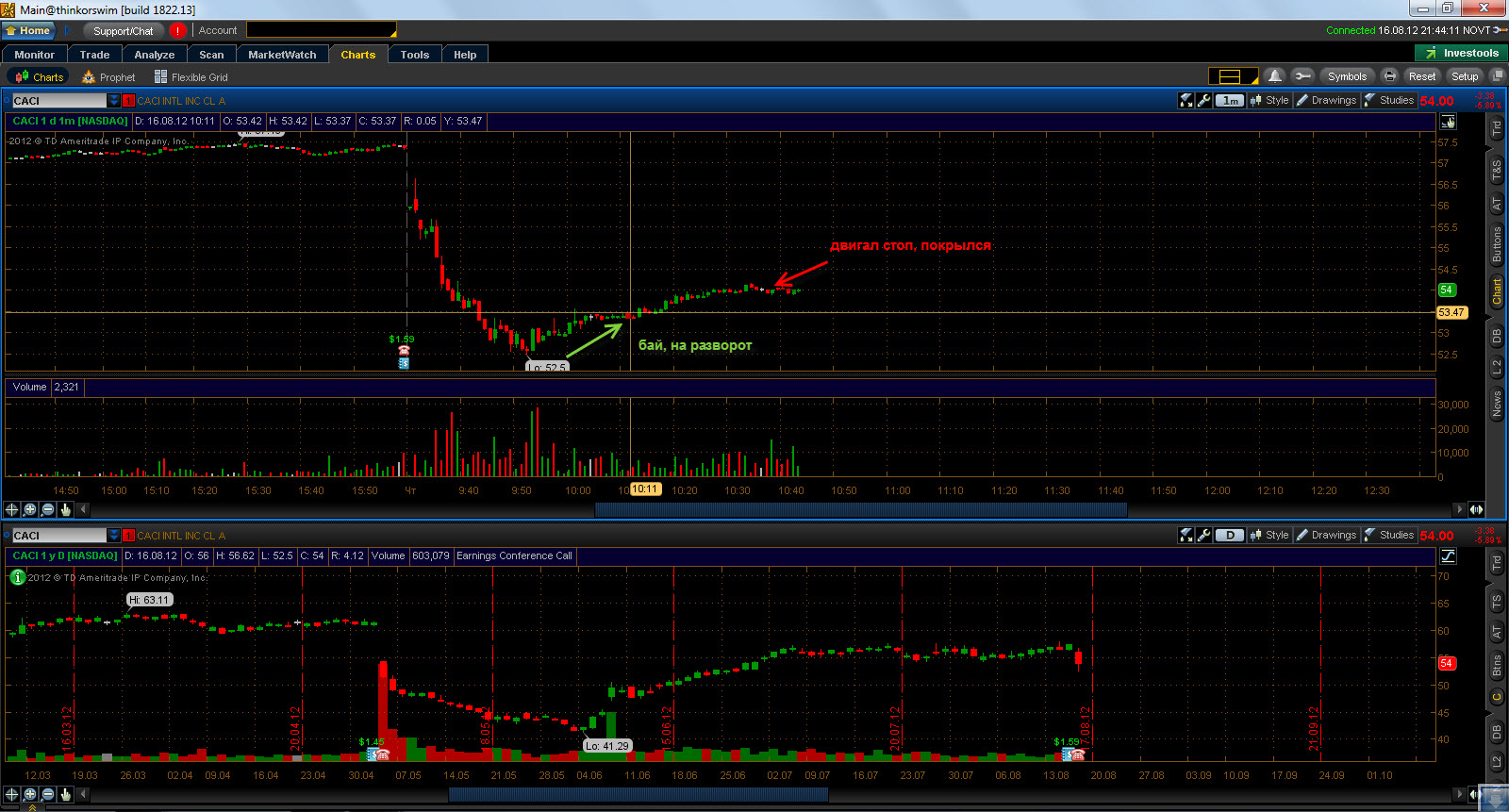This screenshot has height=812, width=1509.
Task: Open the Monitor tab
Action: (x=35, y=55)
